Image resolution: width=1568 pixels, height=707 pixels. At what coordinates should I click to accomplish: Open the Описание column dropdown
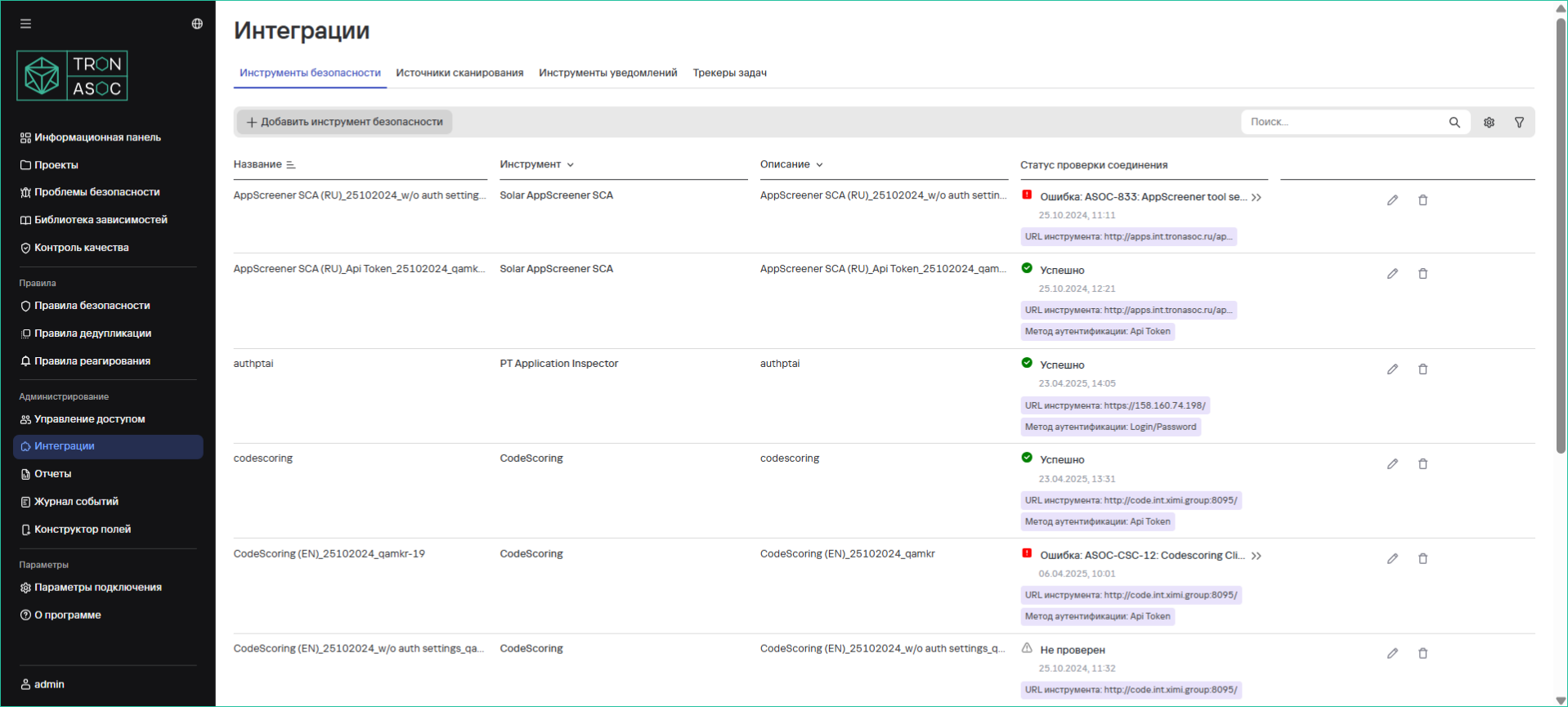(819, 164)
